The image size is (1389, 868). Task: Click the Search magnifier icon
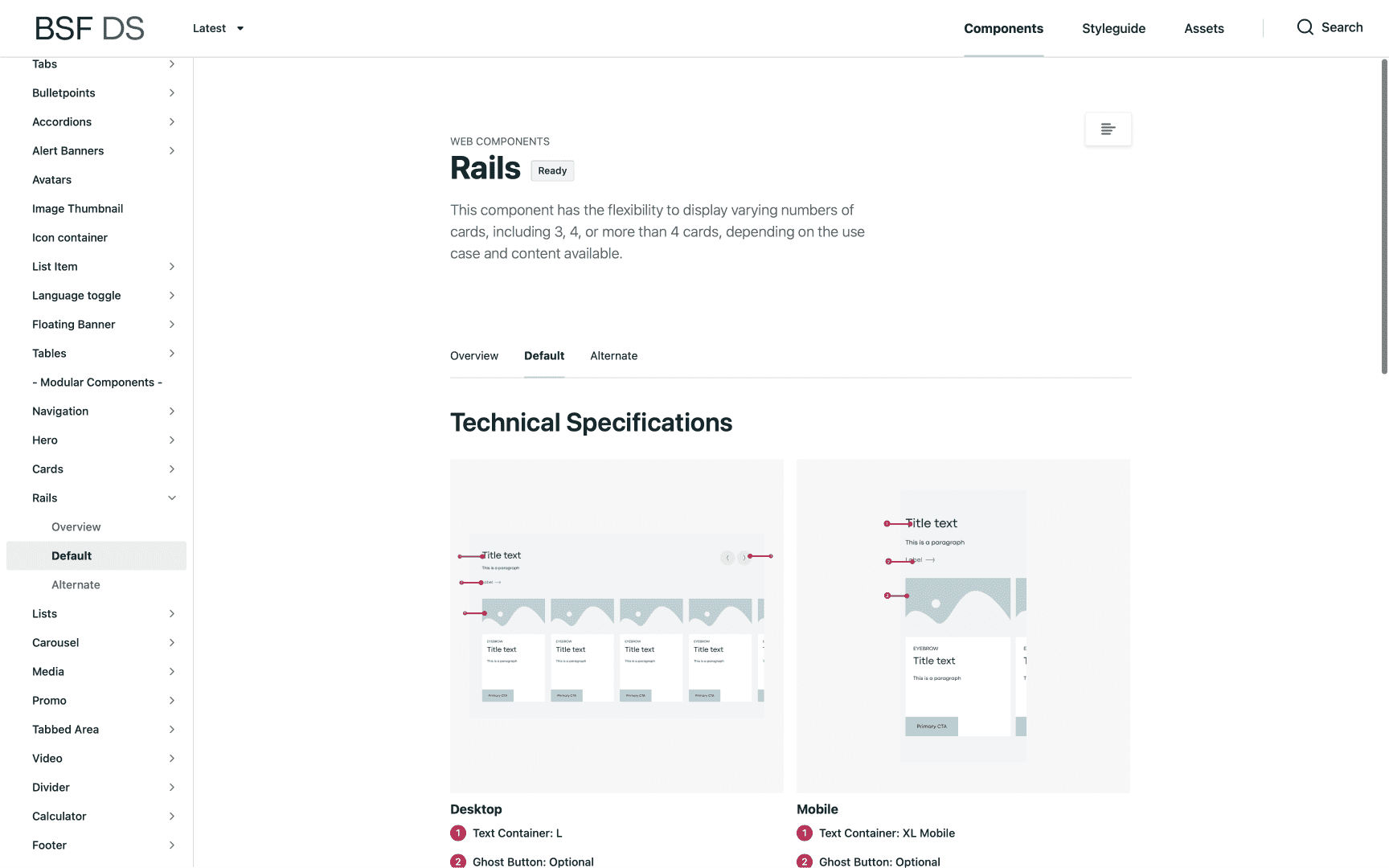coord(1305,27)
